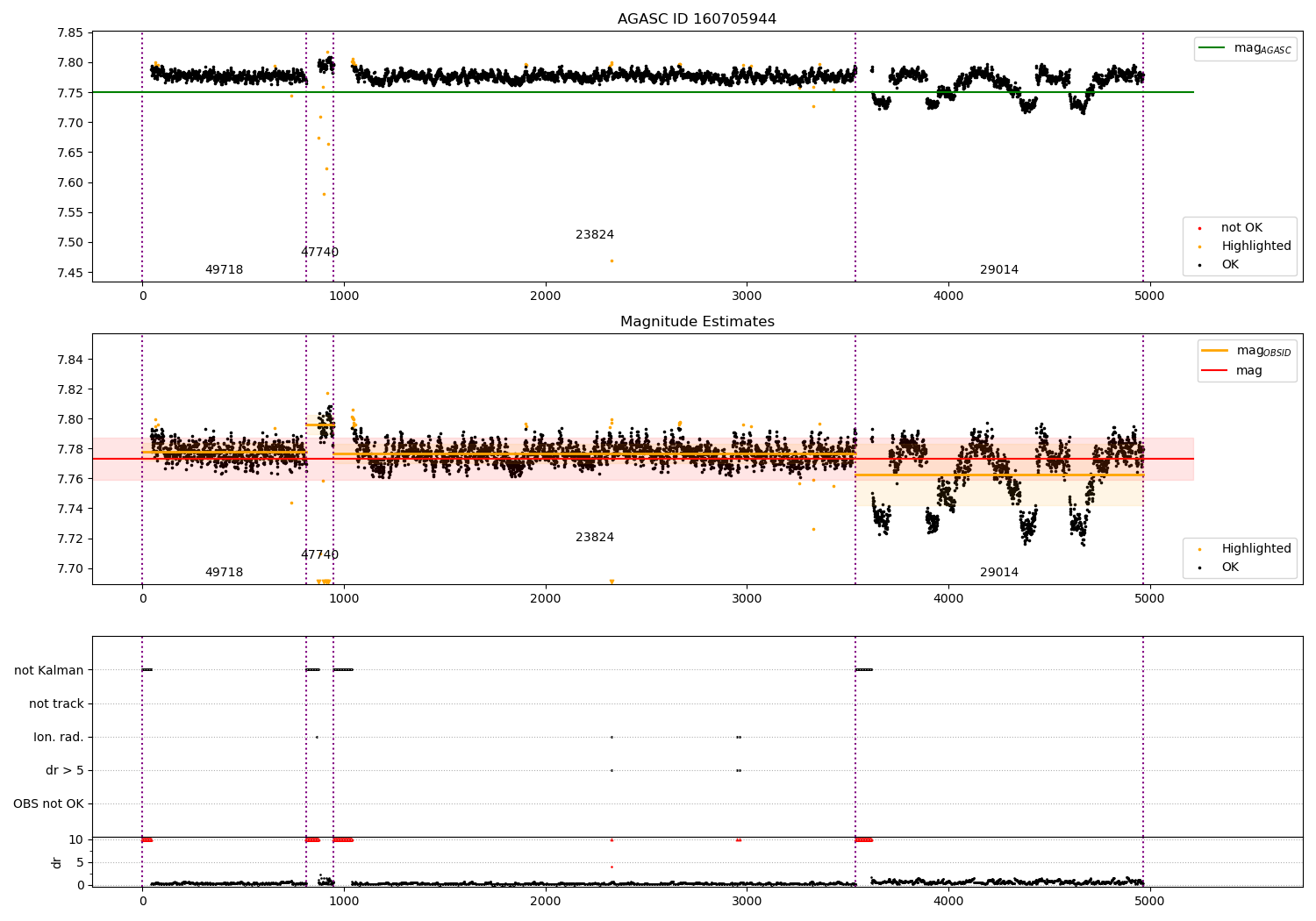This screenshot has height=921, width=1316.
Task: Click the outlier orange point near 7.47 magnitude
Action: (x=612, y=261)
